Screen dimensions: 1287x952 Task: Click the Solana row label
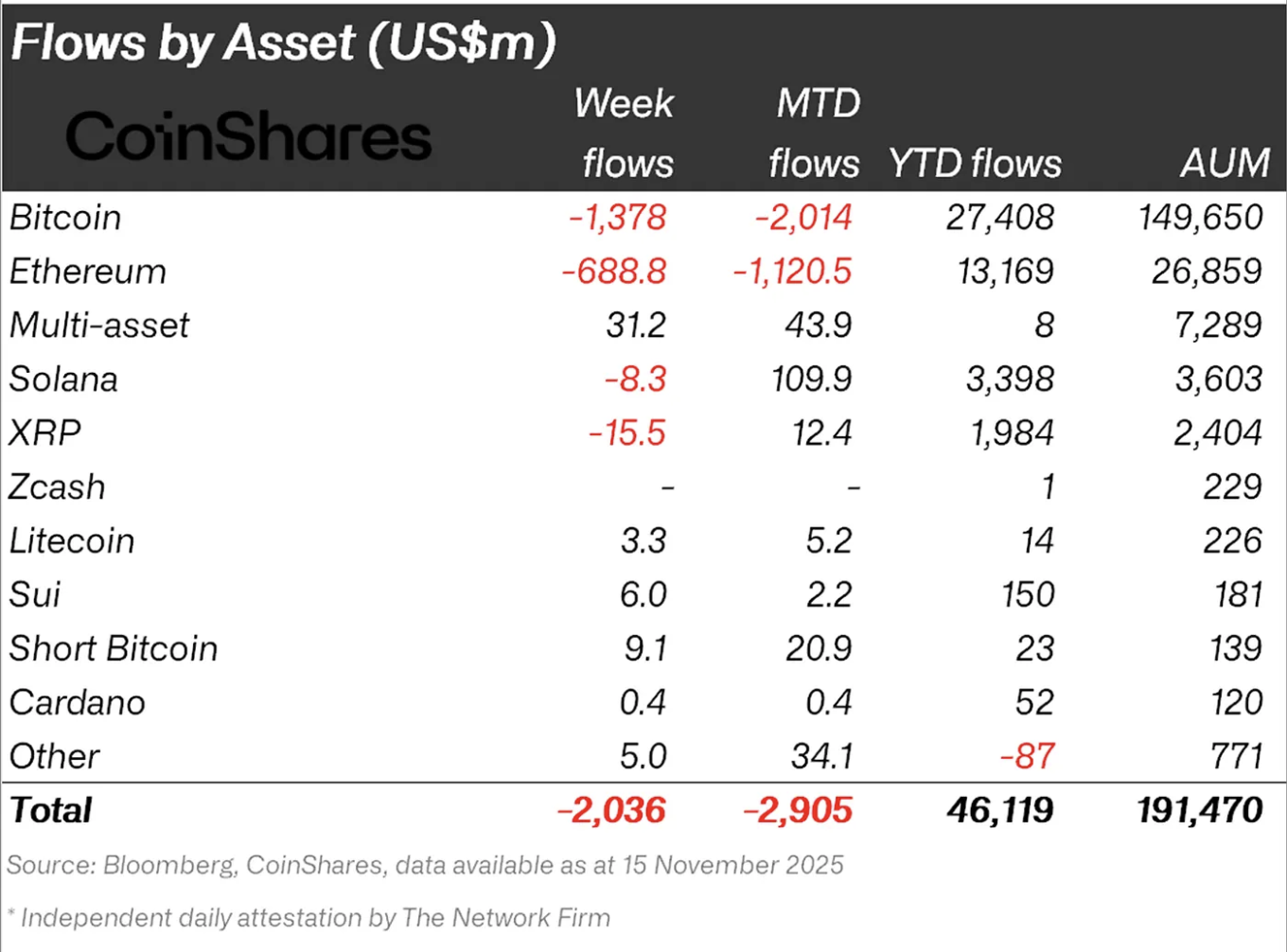pos(63,379)
